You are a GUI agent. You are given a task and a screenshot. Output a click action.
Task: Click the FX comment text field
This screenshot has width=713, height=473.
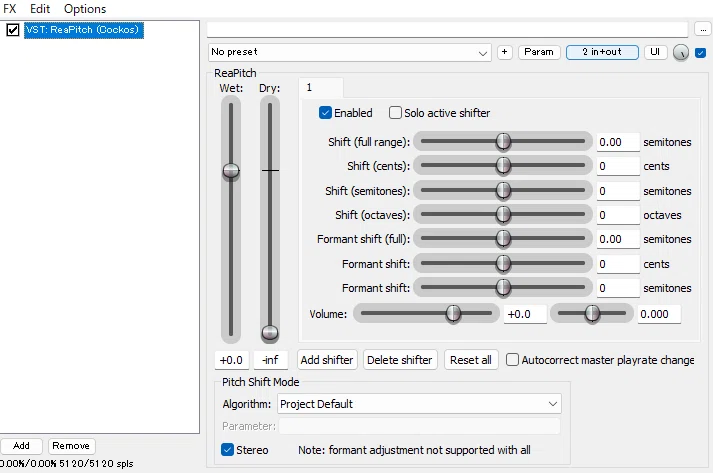[x=447, y=30]
